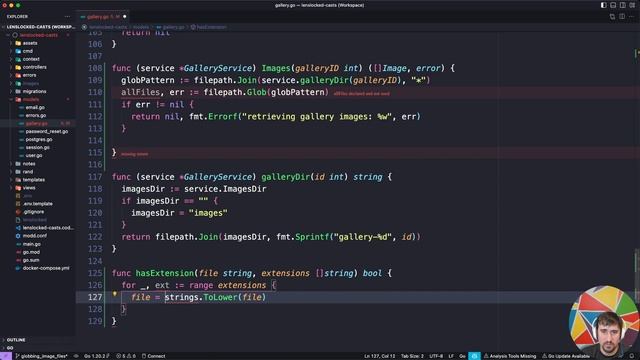The image size is (640, 360).
Task: Open main.go file
Action: [x=31, y=244]
